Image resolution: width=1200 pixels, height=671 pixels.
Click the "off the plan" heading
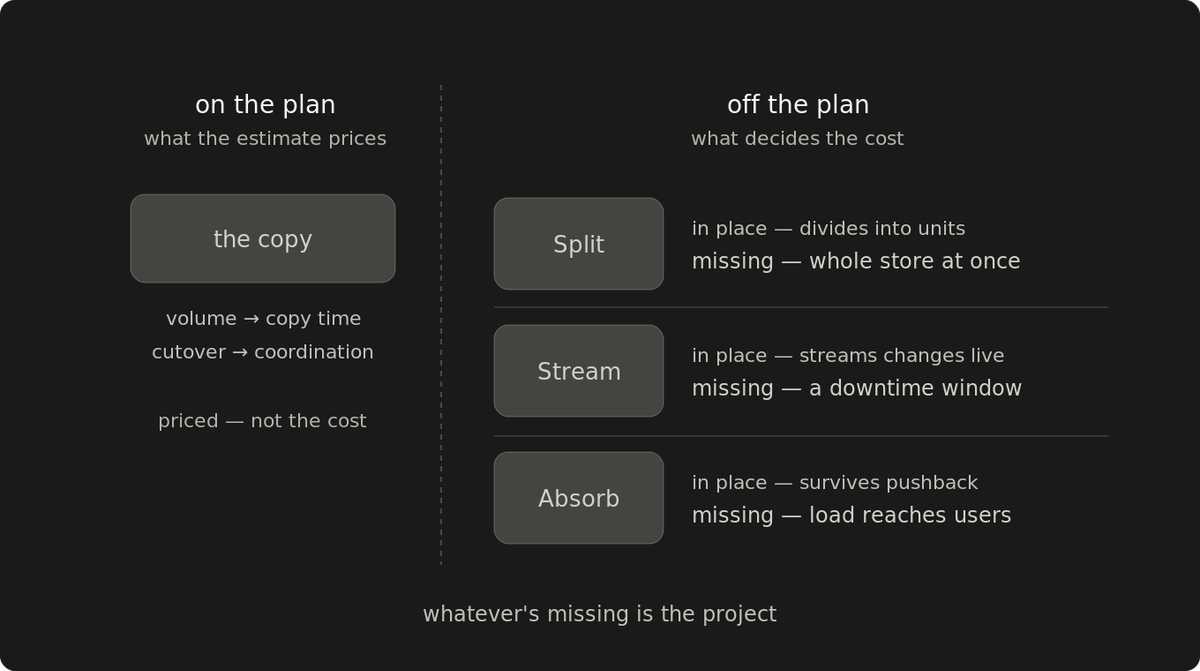point(798,105)
